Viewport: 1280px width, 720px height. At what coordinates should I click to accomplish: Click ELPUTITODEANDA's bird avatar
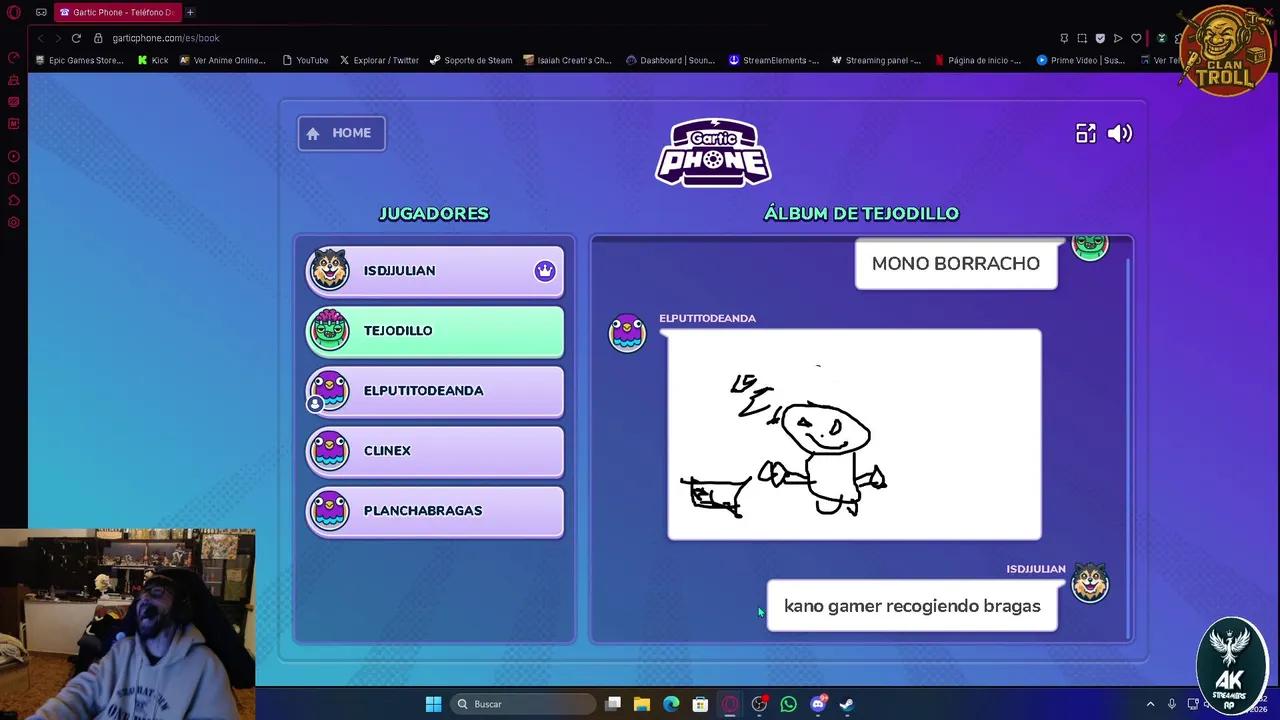(627, 333)
